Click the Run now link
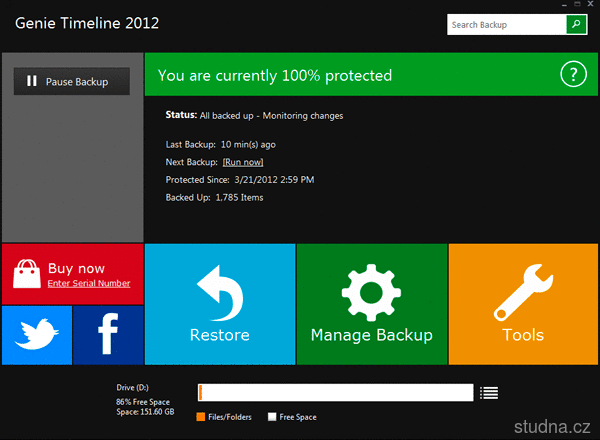The image size is (600, 440). [243, 161]
